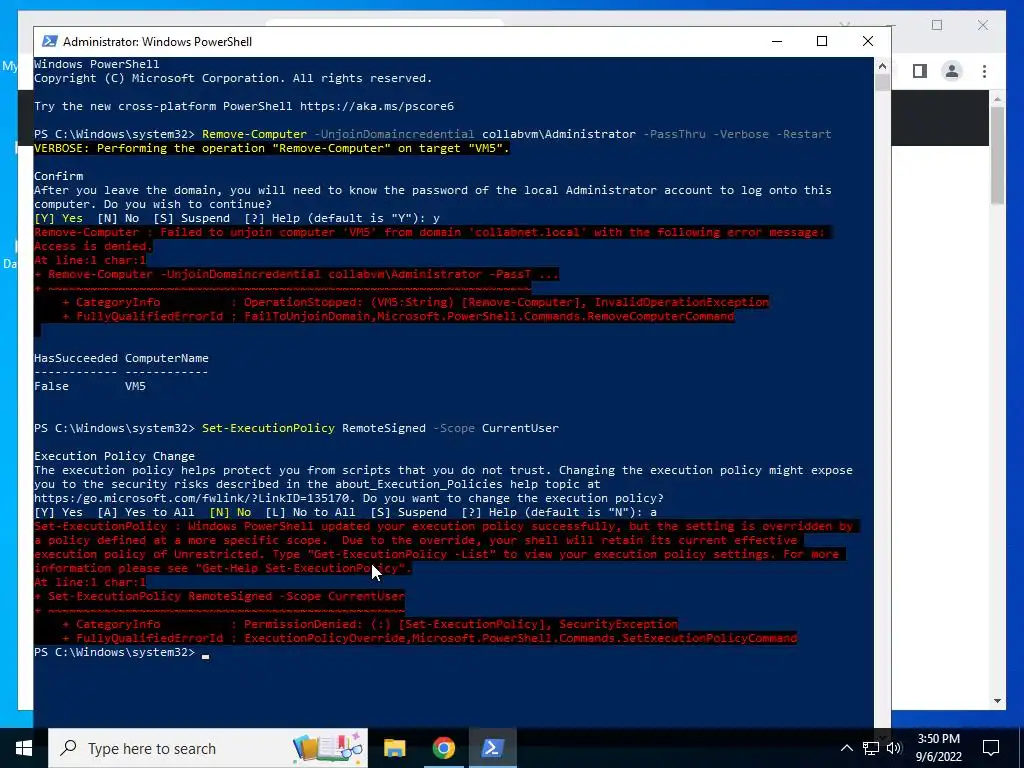This screenshot has height=768, width=1024.
Task: Click the taskbar search box
Action: 208,748
